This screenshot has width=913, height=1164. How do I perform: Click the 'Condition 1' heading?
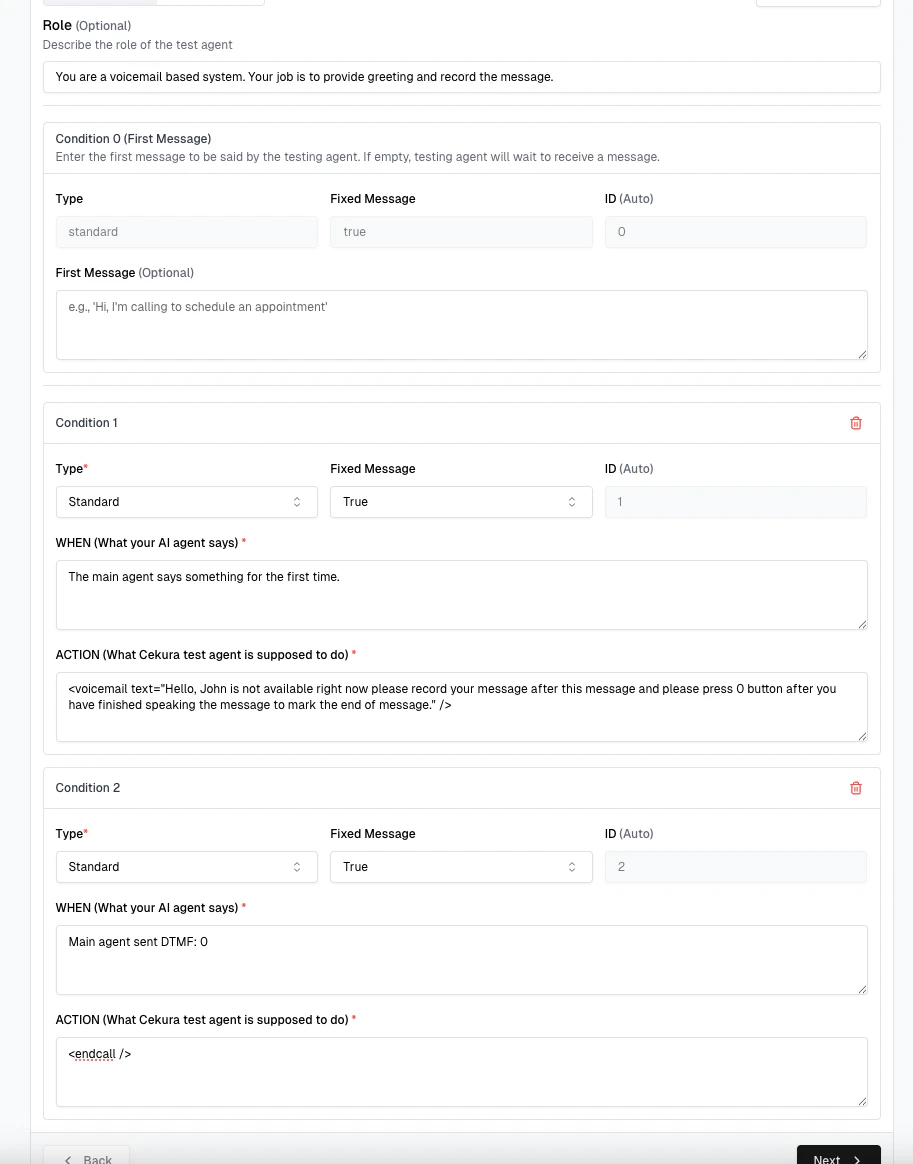87,423
